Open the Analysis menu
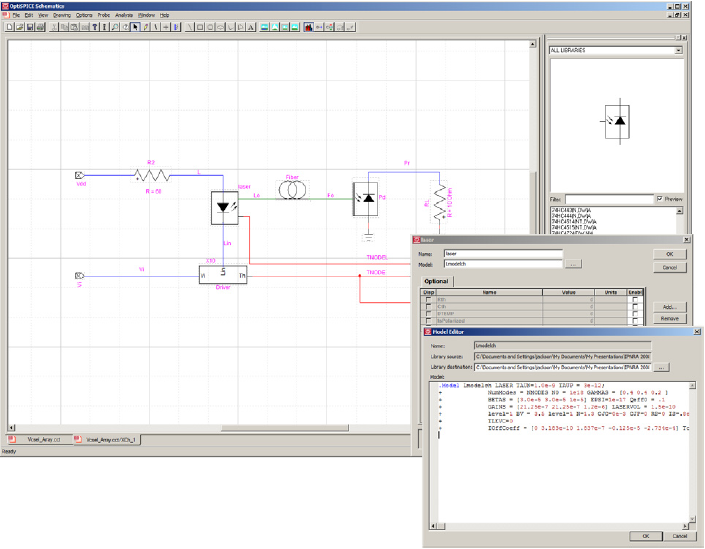The width and height of the screenshot is (705, 549). (x=123, y=16)
